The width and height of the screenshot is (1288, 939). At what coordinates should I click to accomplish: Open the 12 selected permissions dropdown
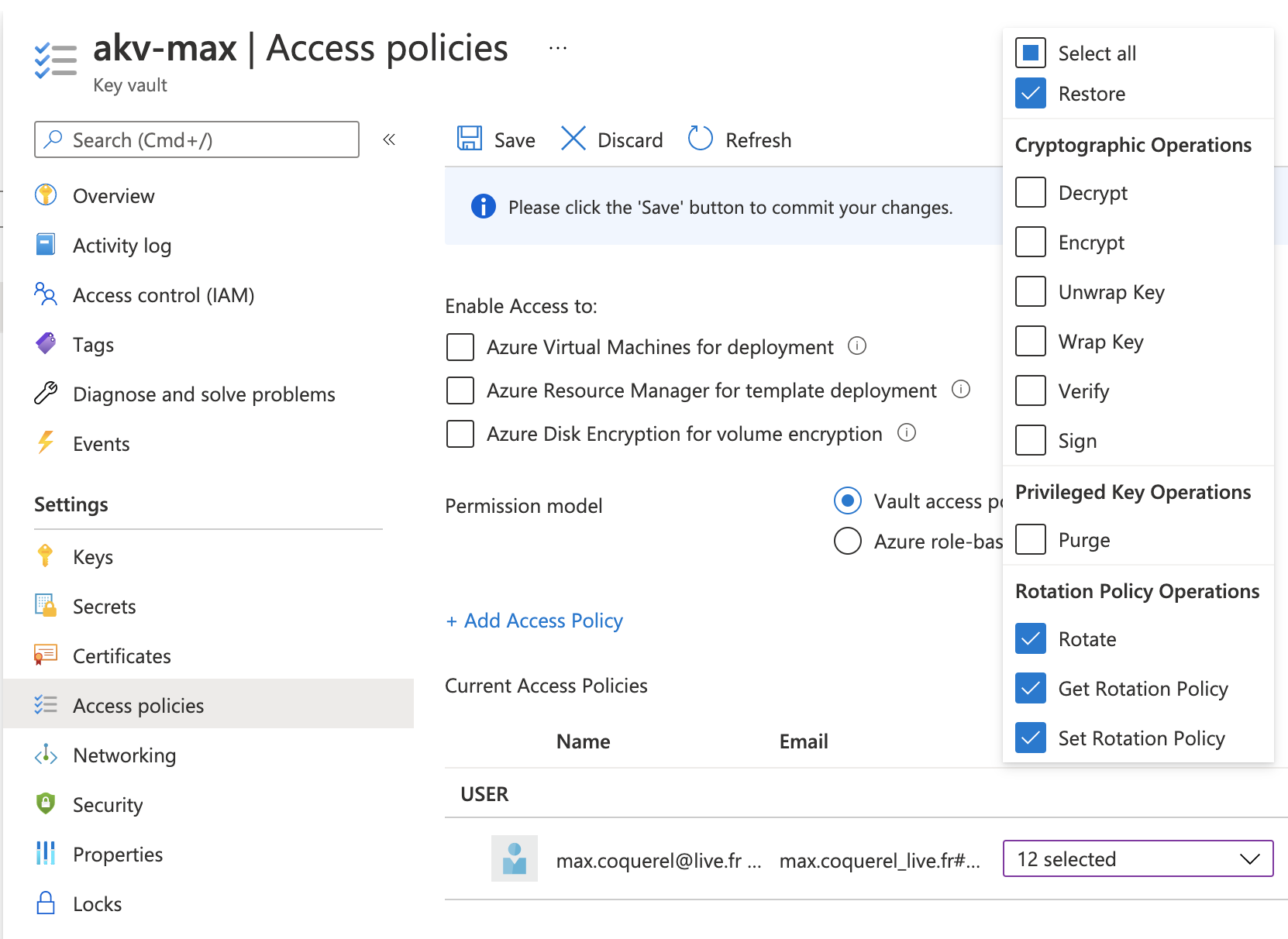pos(1137,858)
